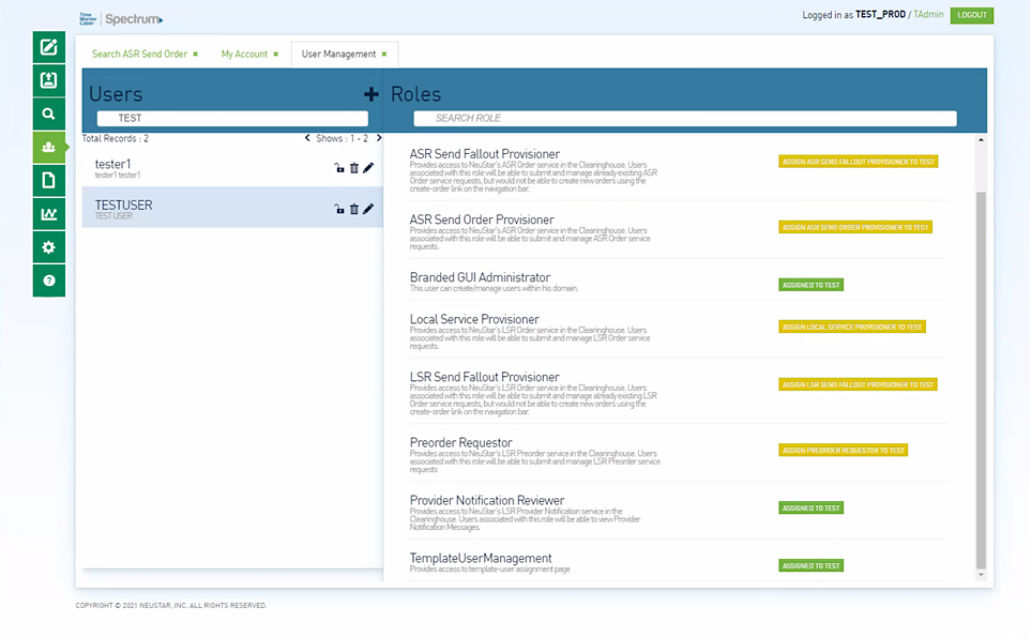Go to next page of user records
The height and width of the screenshot is (637, 1030).
(x=379, y=138)
